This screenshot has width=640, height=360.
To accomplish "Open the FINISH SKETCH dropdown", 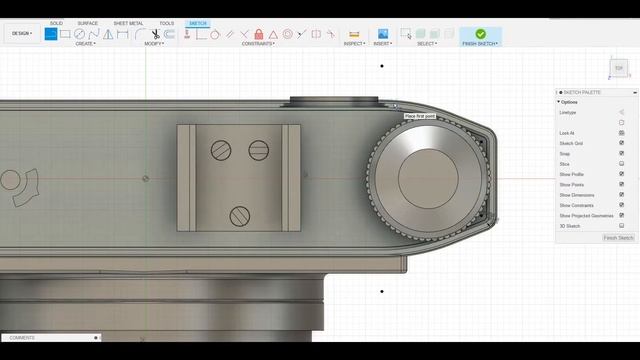I will 480,44.
